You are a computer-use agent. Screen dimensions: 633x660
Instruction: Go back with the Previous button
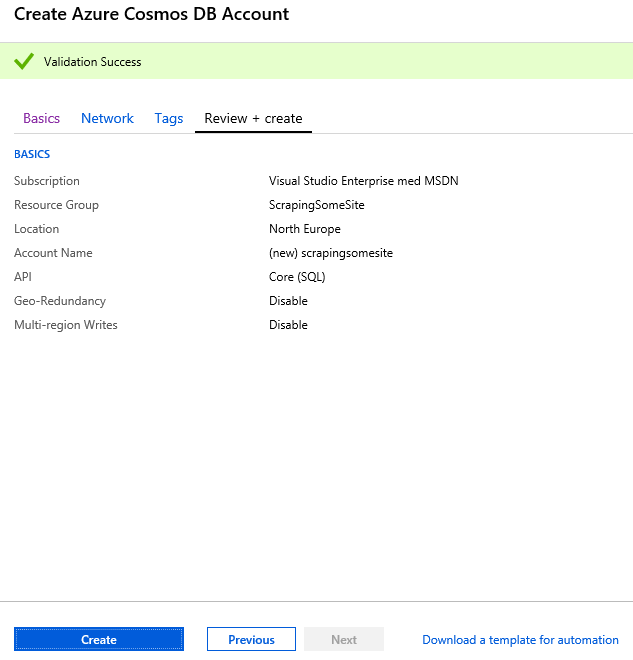point(251,639)
